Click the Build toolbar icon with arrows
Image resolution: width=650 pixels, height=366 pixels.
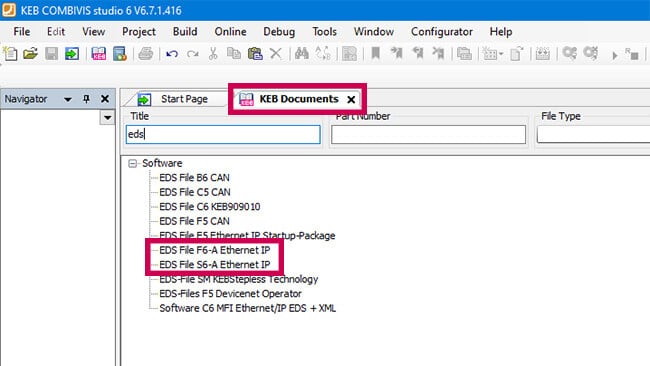(x=543, y=54)
